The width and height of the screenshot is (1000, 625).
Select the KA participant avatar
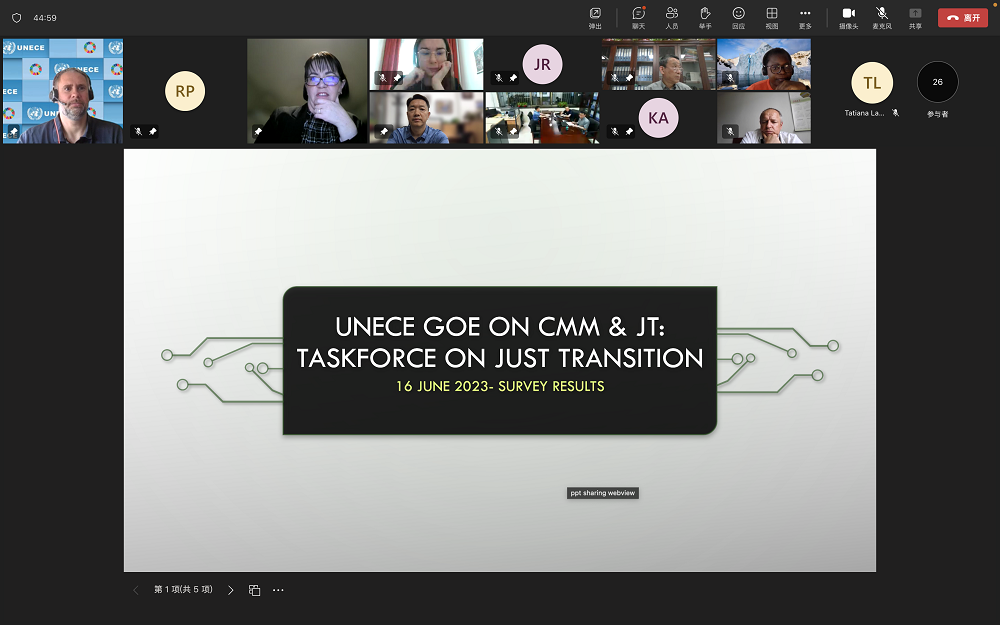pyautogui.click(x=658, y=118)
